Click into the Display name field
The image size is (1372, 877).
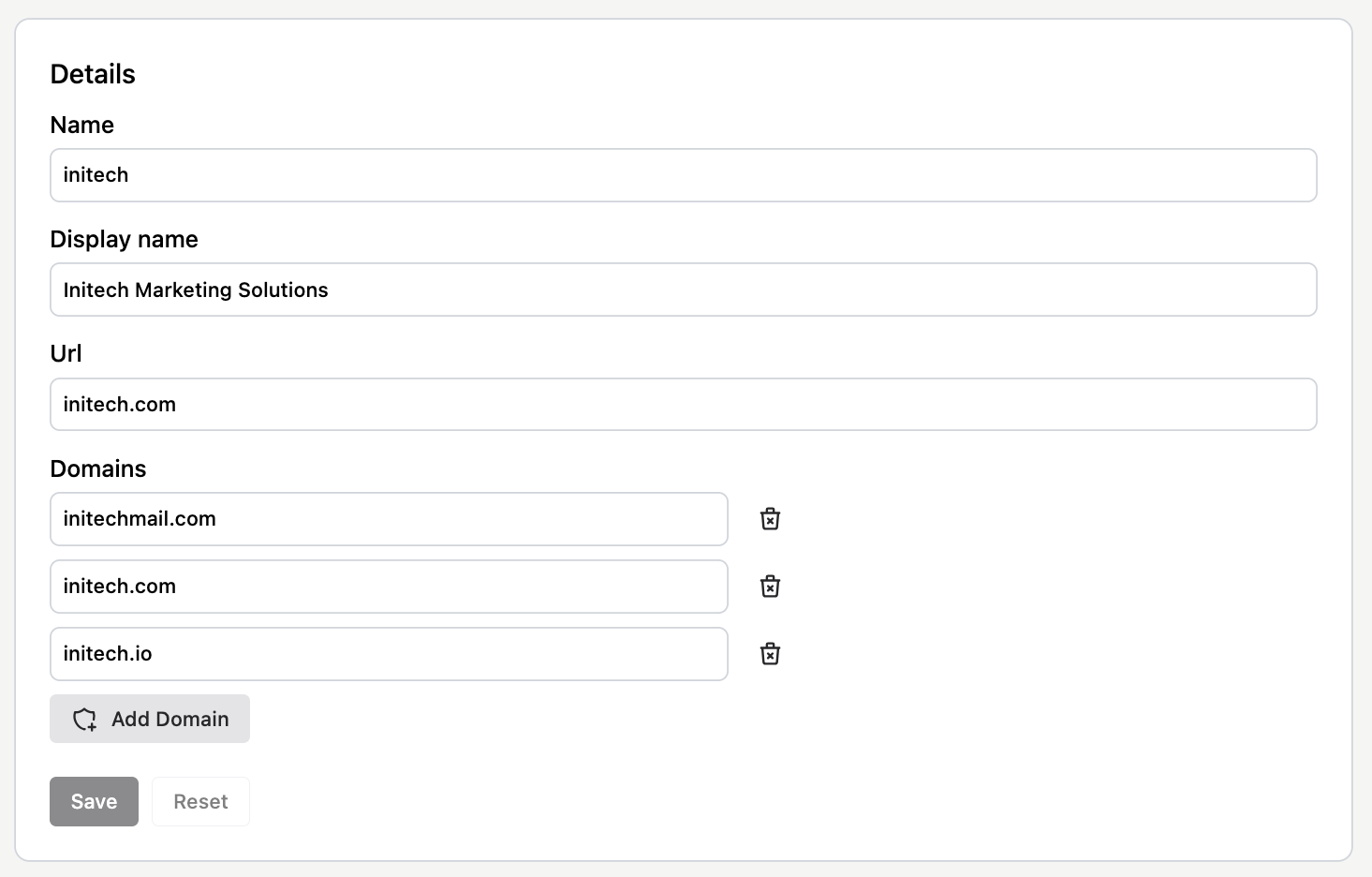[684, 290]
